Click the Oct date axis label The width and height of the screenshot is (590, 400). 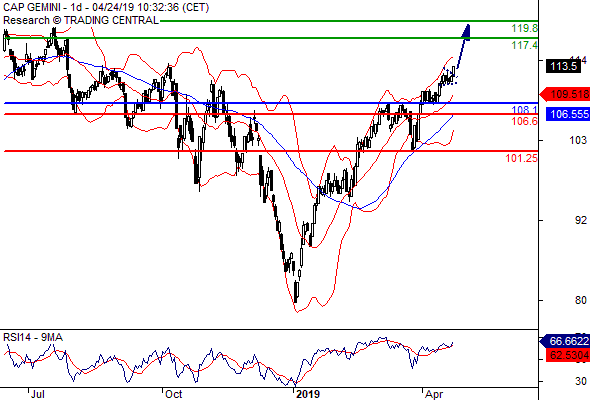pyautogui.click(x=173, y=394)
